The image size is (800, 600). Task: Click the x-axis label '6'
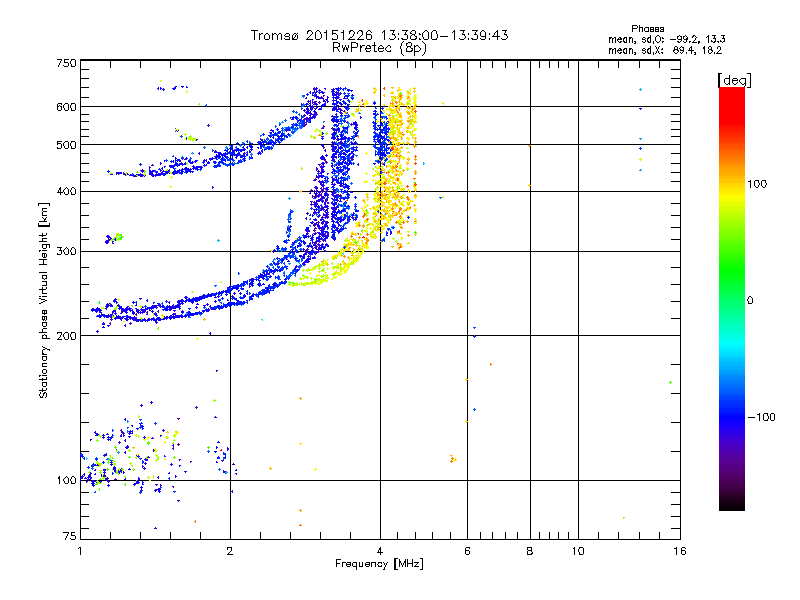pos(467,551)
